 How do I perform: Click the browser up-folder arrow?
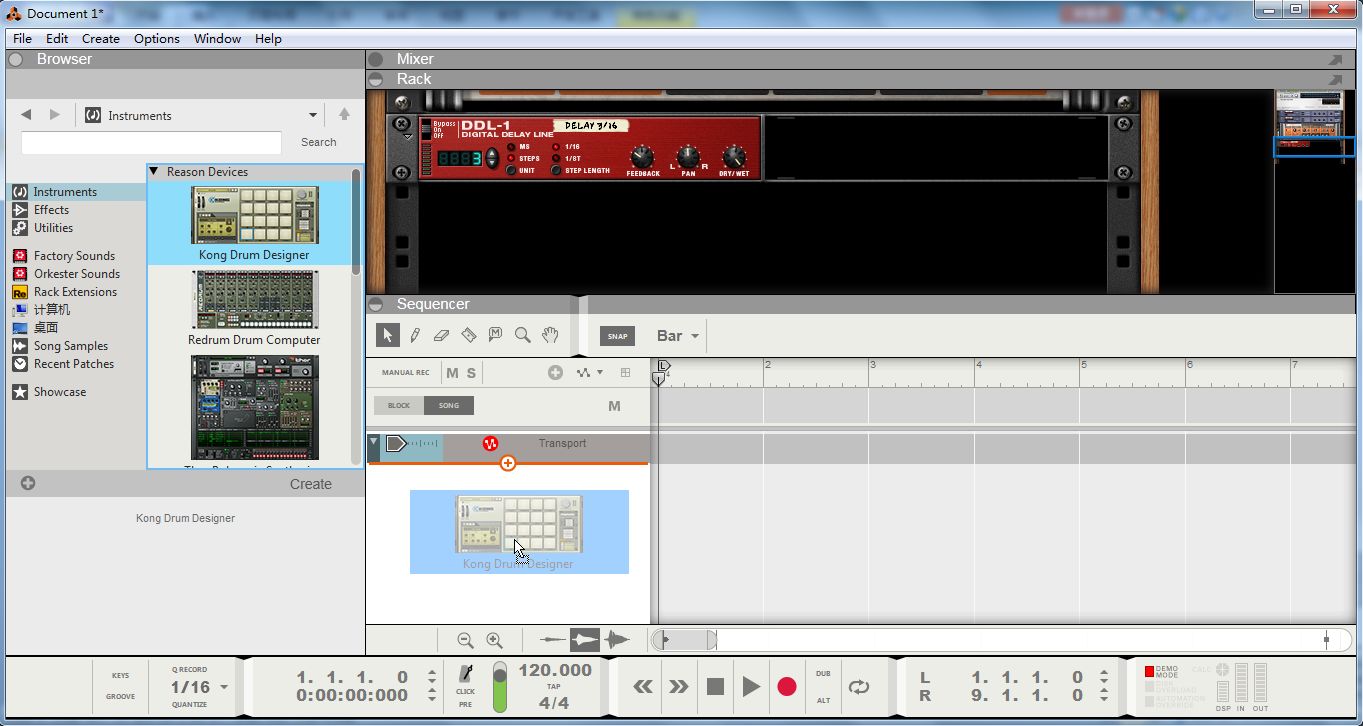[x=344, y=115]
